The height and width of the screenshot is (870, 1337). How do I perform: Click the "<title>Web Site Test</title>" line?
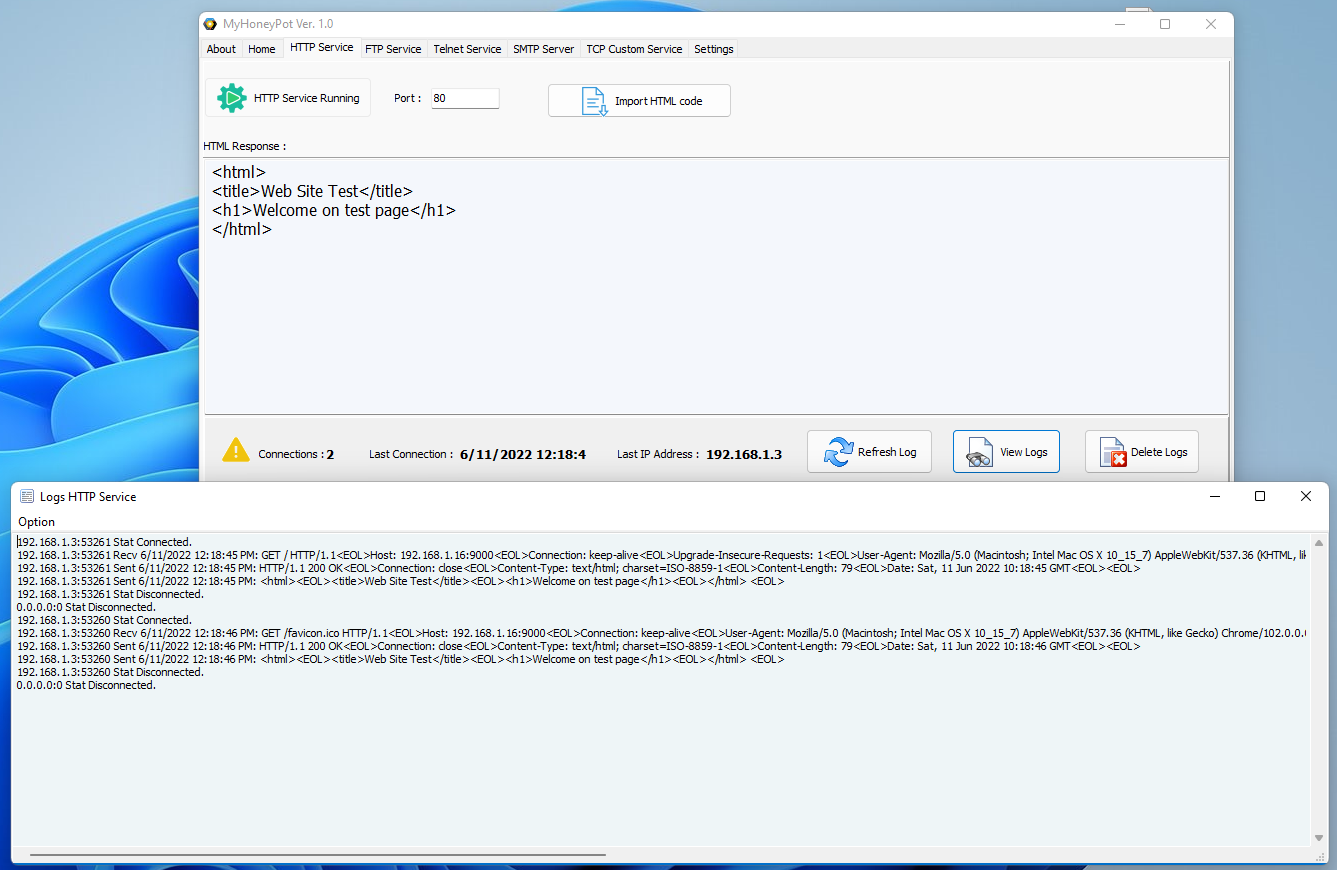click(312, 191)
